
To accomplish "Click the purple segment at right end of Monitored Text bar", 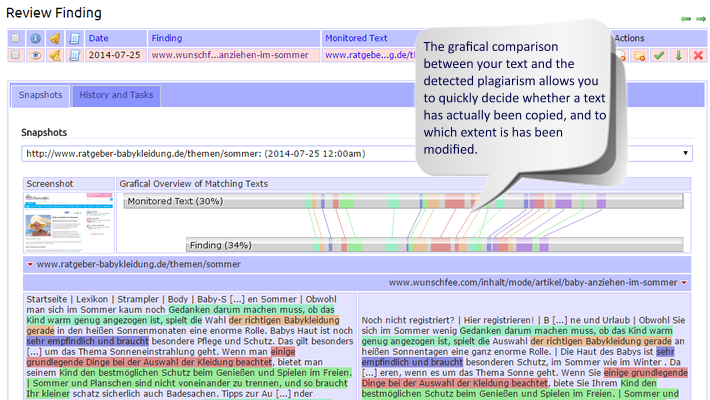I will pyautogui.click(x=601, y=201).
